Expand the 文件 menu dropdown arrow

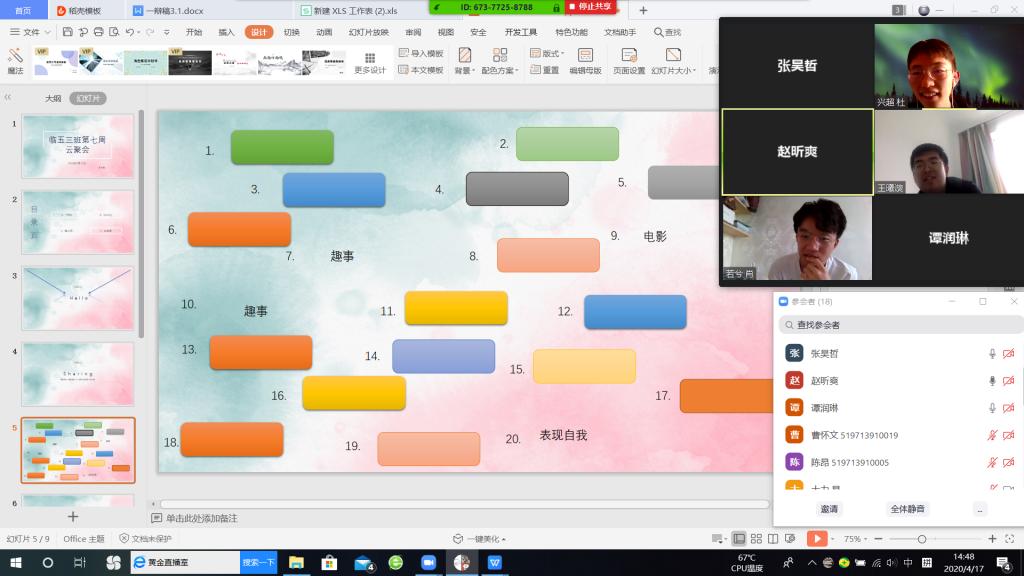48,32
